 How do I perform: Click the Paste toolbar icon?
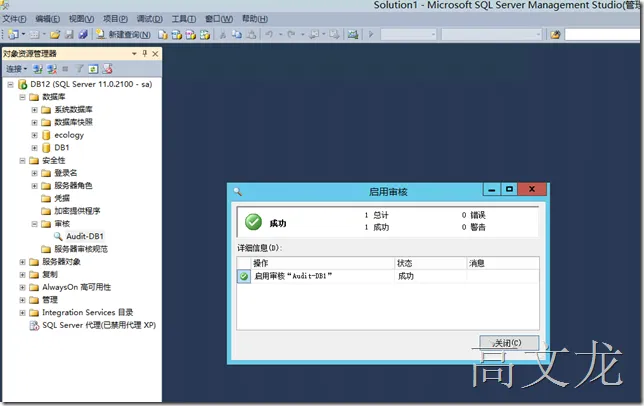251,35
